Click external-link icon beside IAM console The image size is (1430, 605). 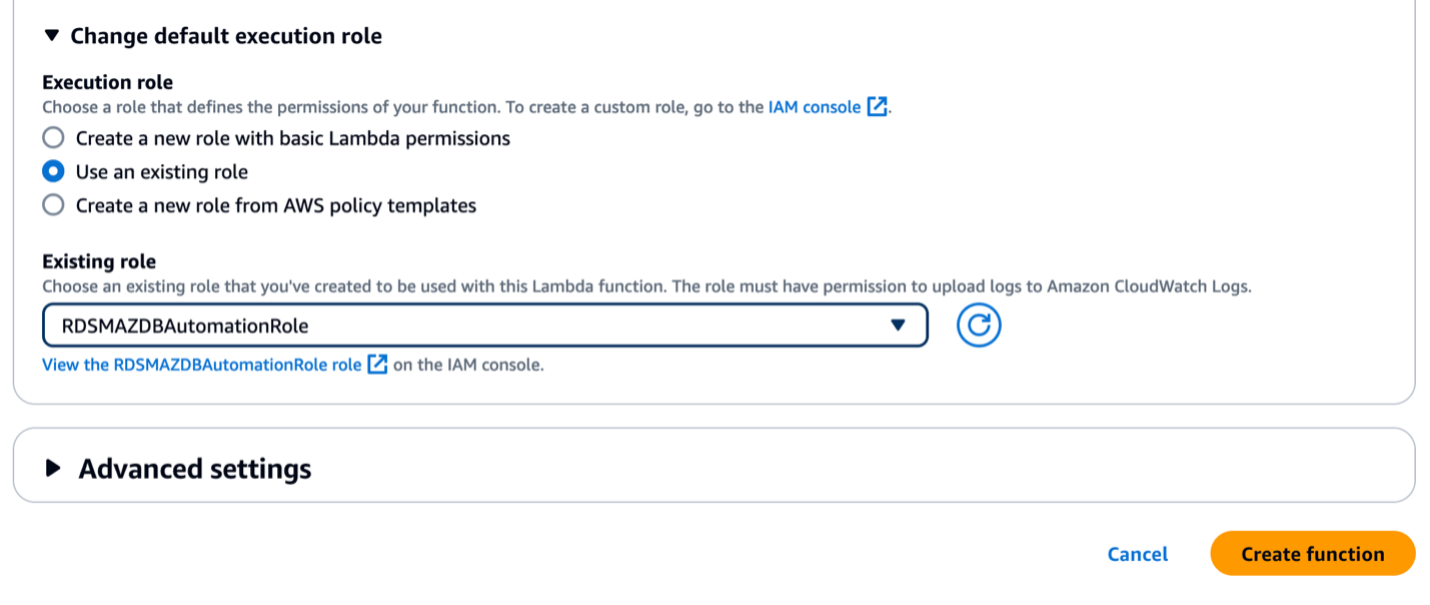(876, 107)
